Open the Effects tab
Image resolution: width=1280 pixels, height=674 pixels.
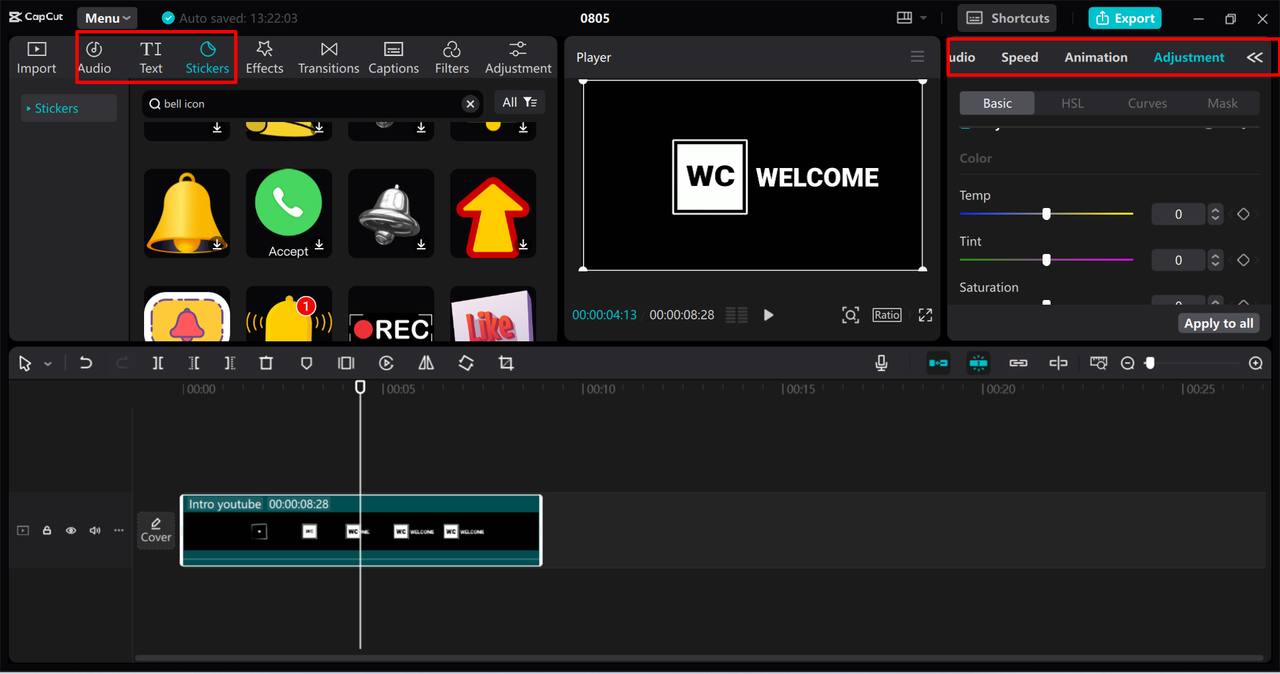(264, 58)
